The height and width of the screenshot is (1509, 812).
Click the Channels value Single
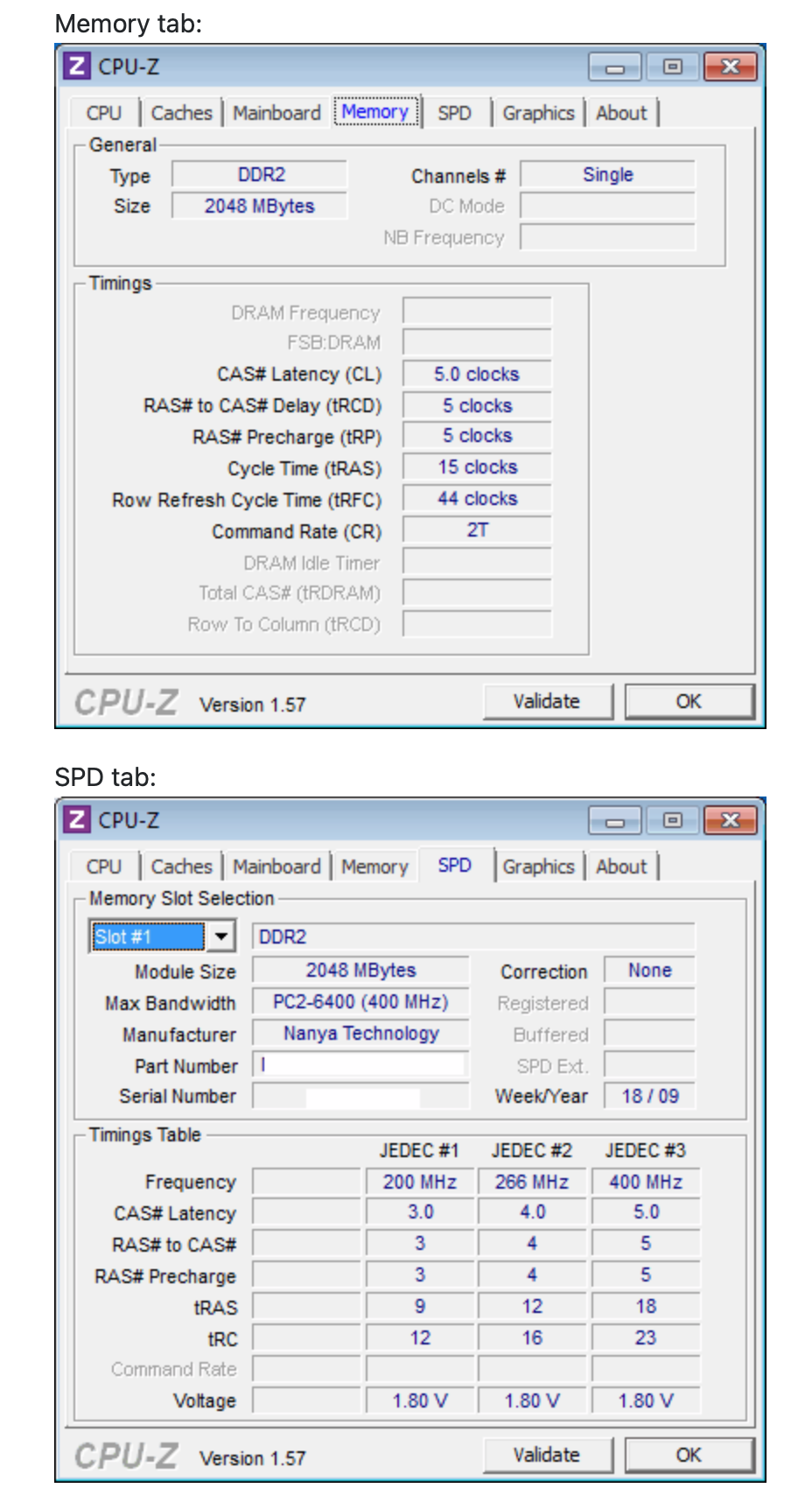tap(608, 174)
